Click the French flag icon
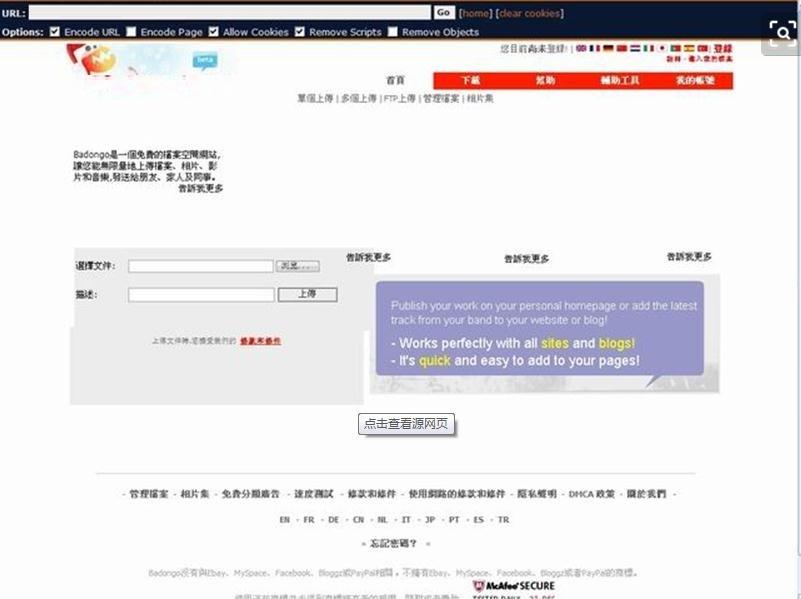 tap(595, 48)
